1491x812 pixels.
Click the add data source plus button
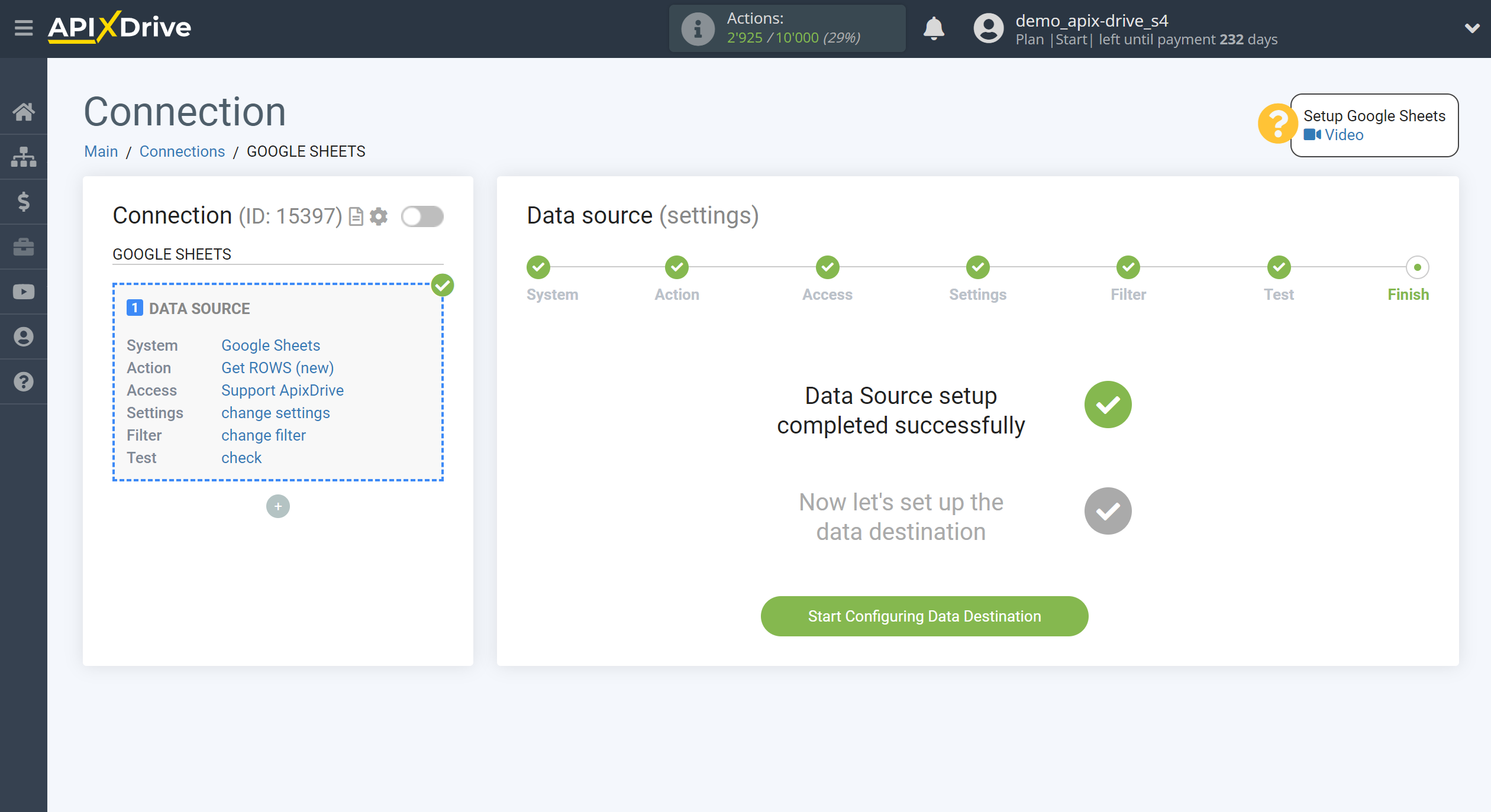pyautogui.click(x=278, y=506)
